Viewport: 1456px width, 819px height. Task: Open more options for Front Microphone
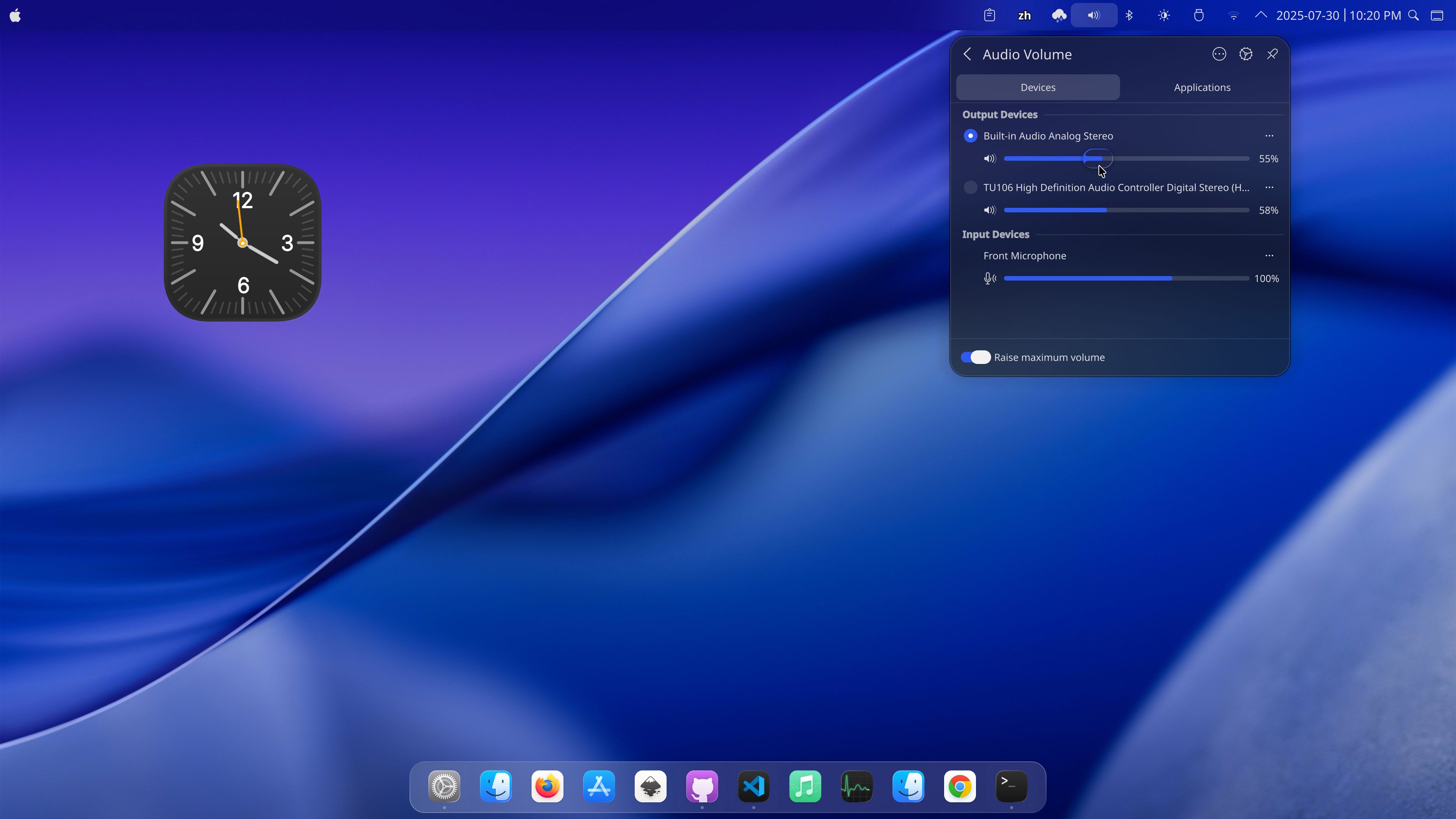(1269, 256)
